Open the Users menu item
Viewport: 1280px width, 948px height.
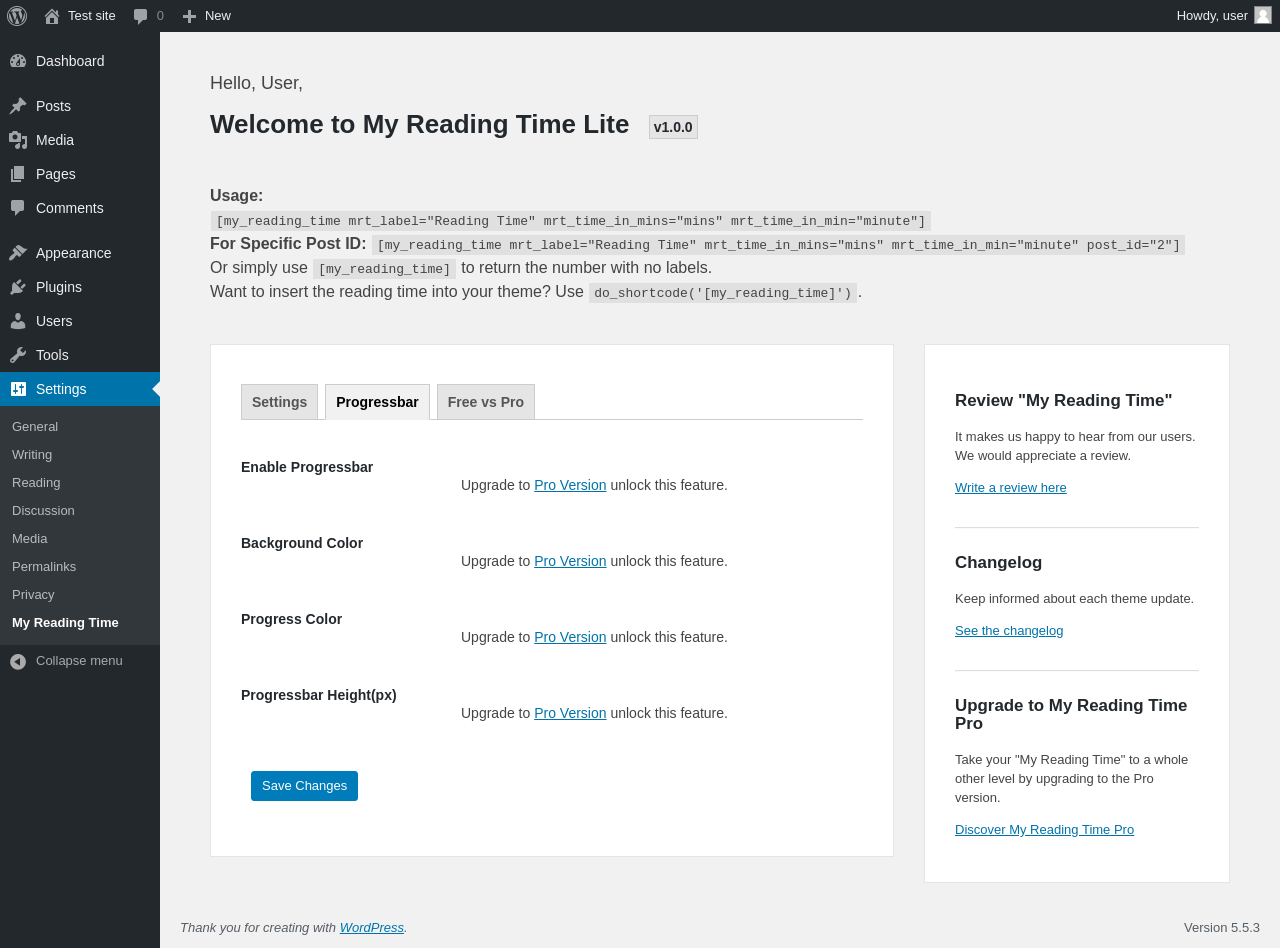click(80, 321)
